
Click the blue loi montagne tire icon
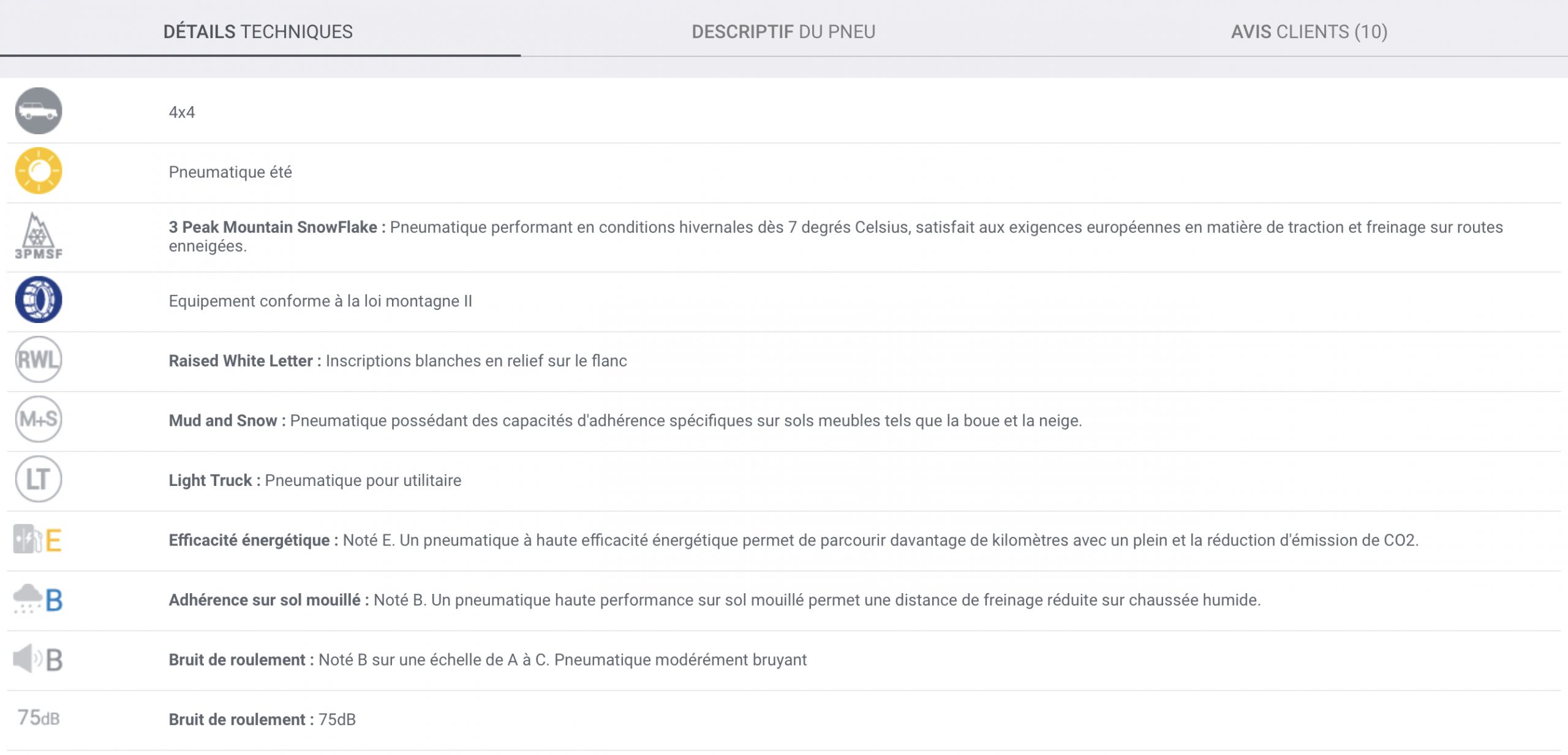coord(38,300)
